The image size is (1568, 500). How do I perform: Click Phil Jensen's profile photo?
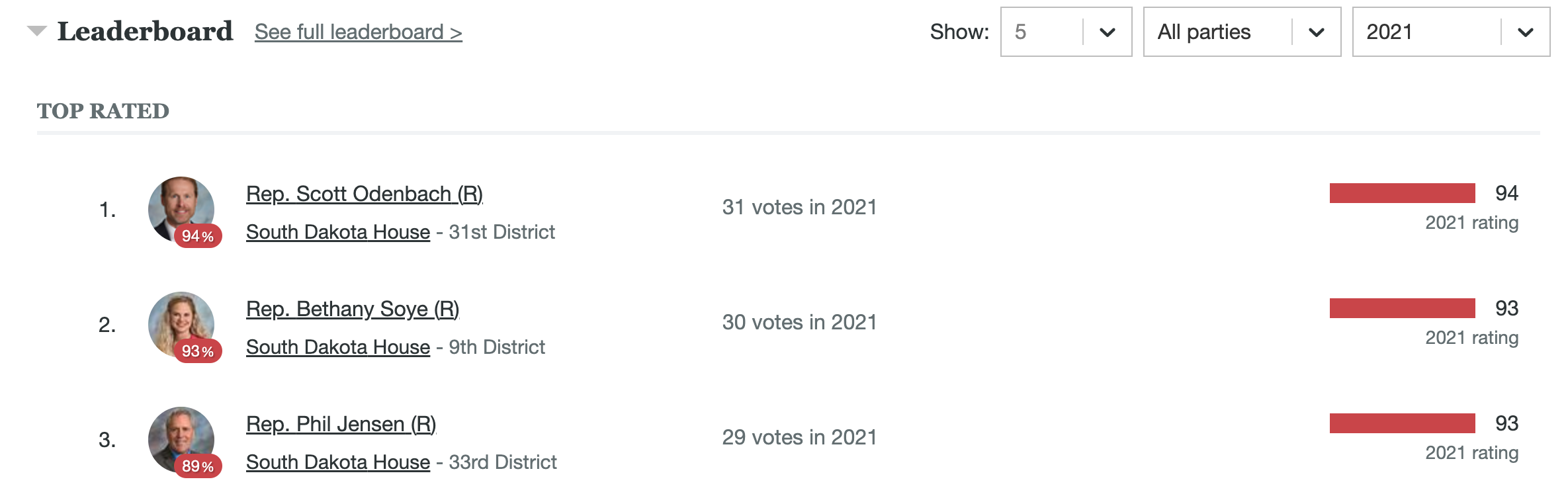point(181,439)
